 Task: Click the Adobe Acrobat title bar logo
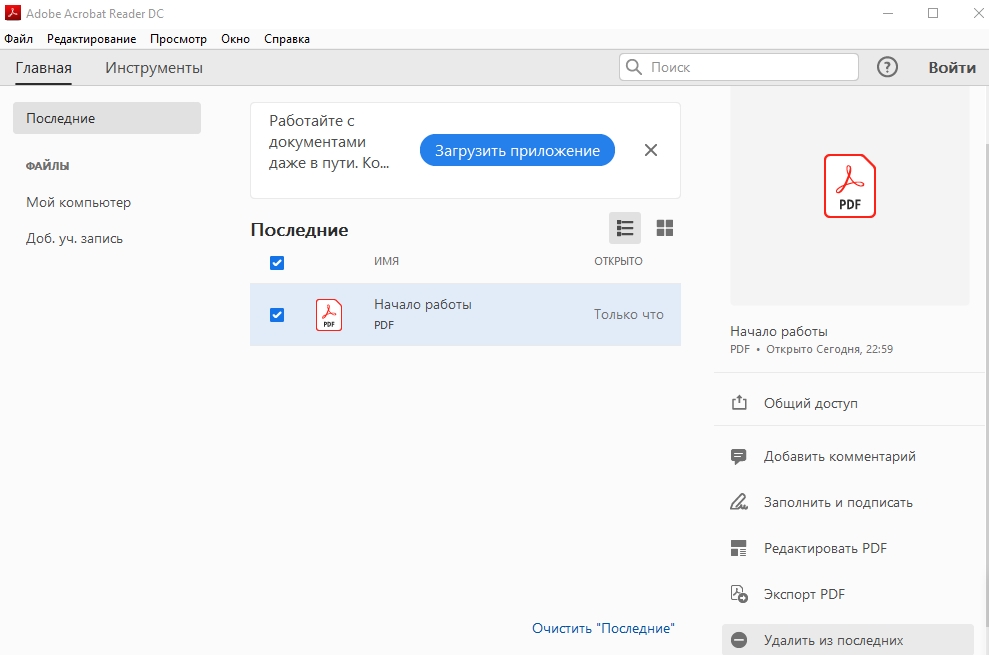coord(13,13)
